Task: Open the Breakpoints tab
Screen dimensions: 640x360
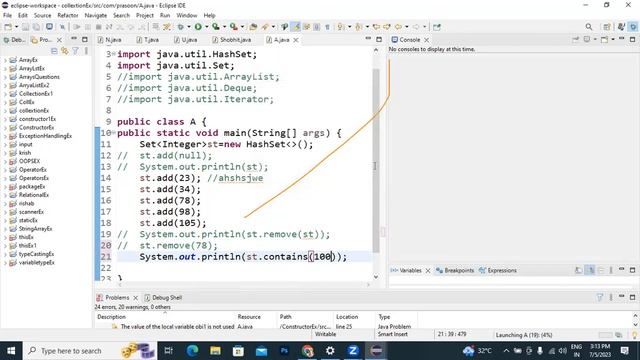Action: (455, 270)
